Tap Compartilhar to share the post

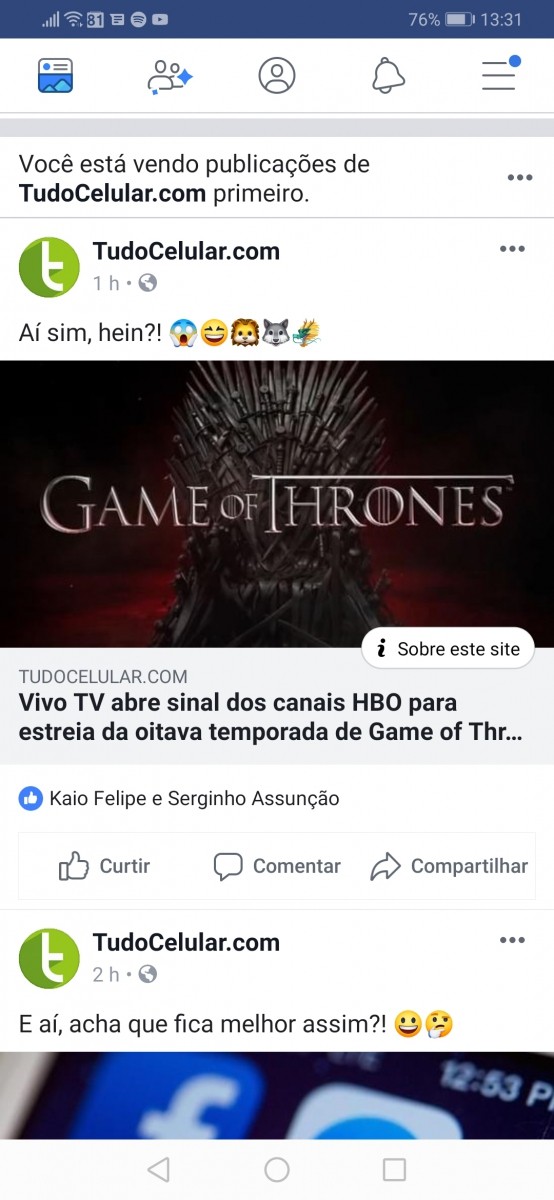coord(449,866)
